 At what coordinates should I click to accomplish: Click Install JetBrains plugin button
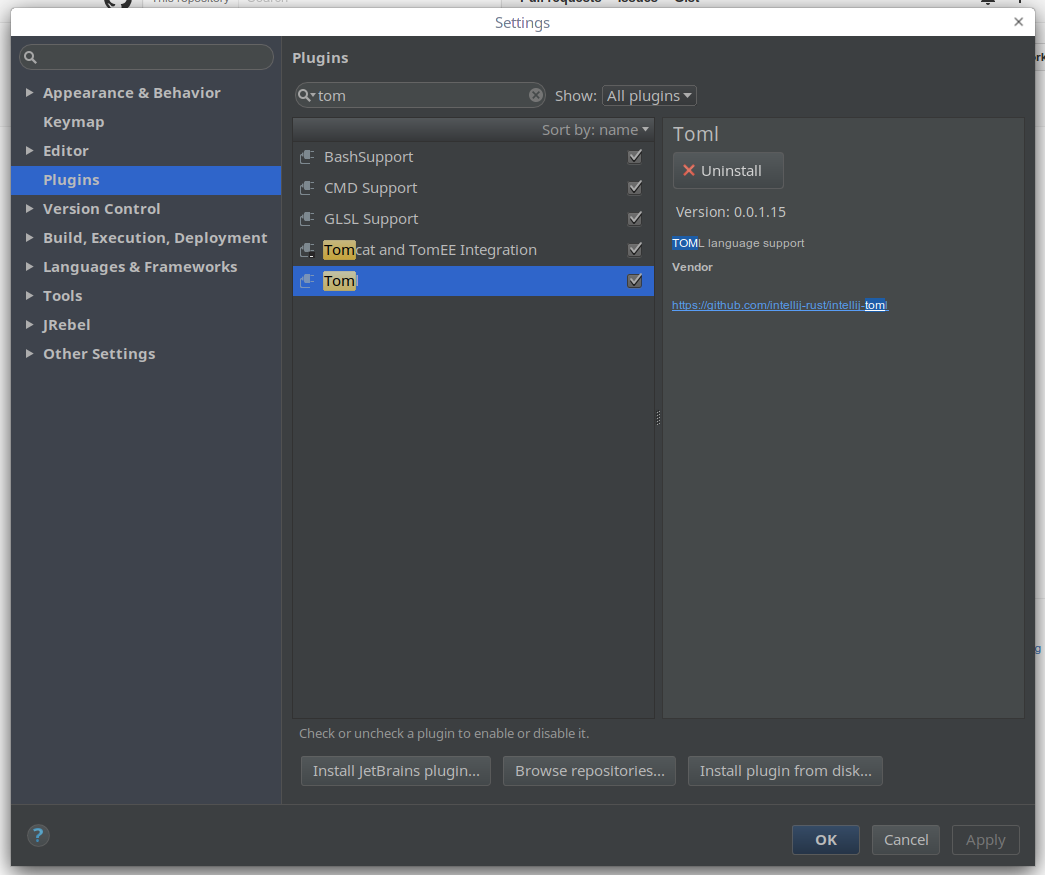click(x=396, y=771)
